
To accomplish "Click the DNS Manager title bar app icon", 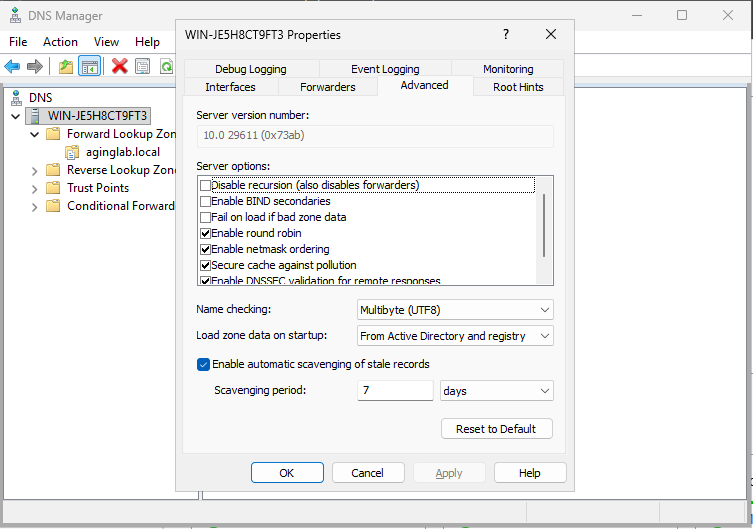I will (15, 16).
